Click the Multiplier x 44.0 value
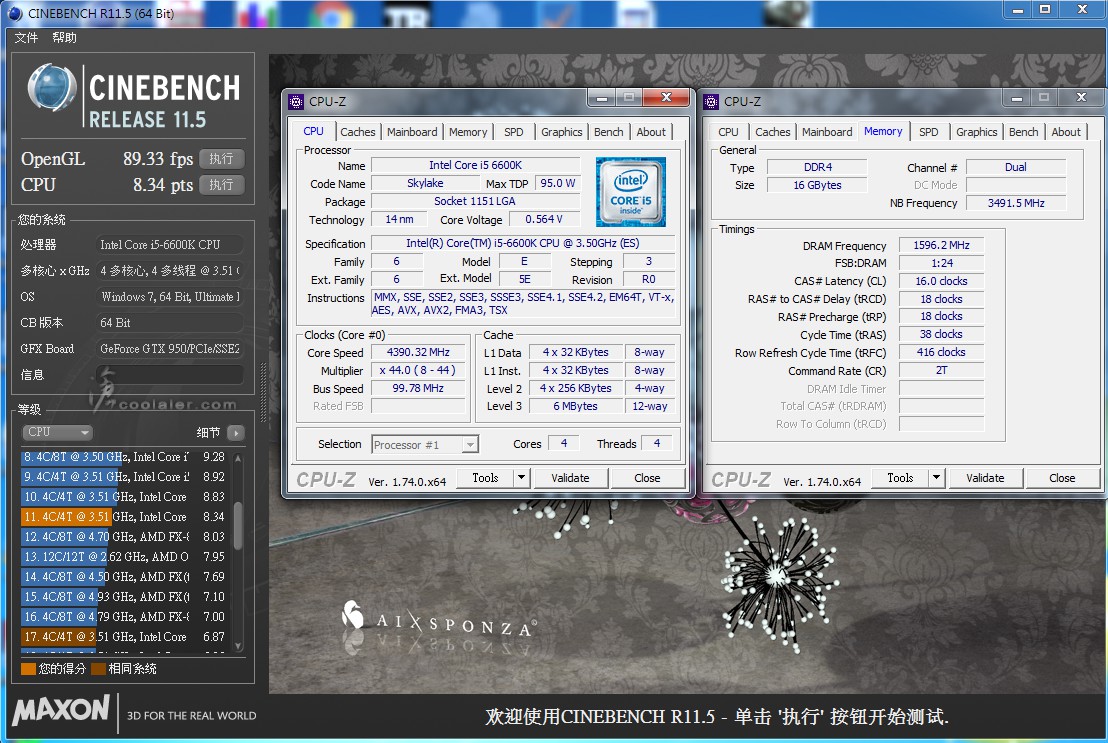This screenshot has height=743, width=1108. click(418, 370)
